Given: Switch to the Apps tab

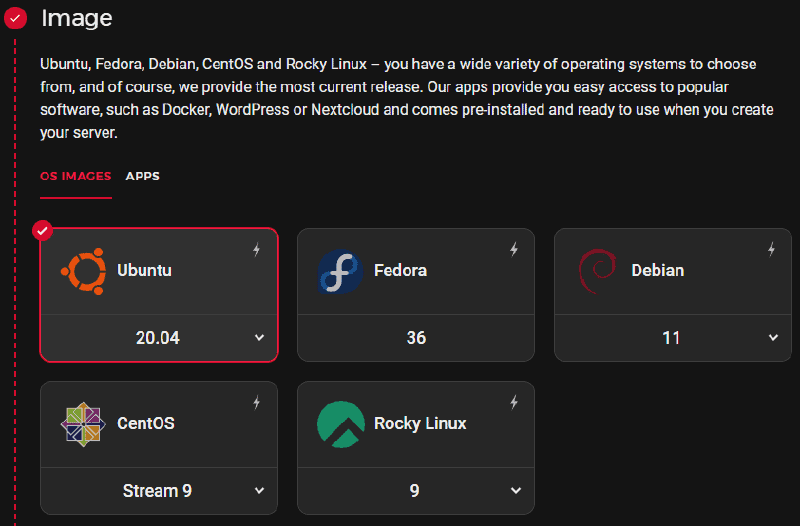Looking at the screenshot, I should tap(142, 177).
